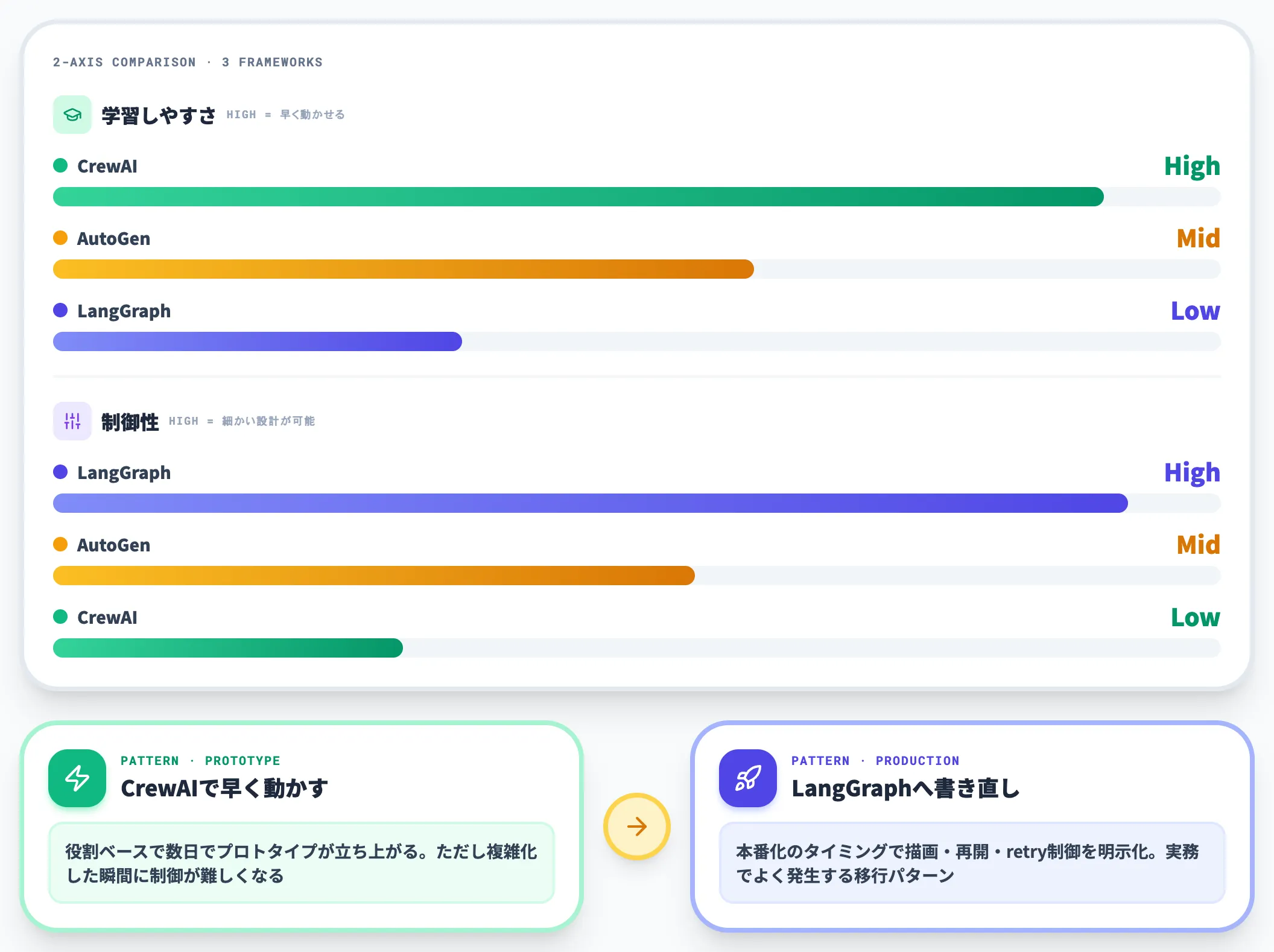Click LangGraph purple progress bar under 制御性
This screenshot has height=952, width=1274.
tap(591, 503)
